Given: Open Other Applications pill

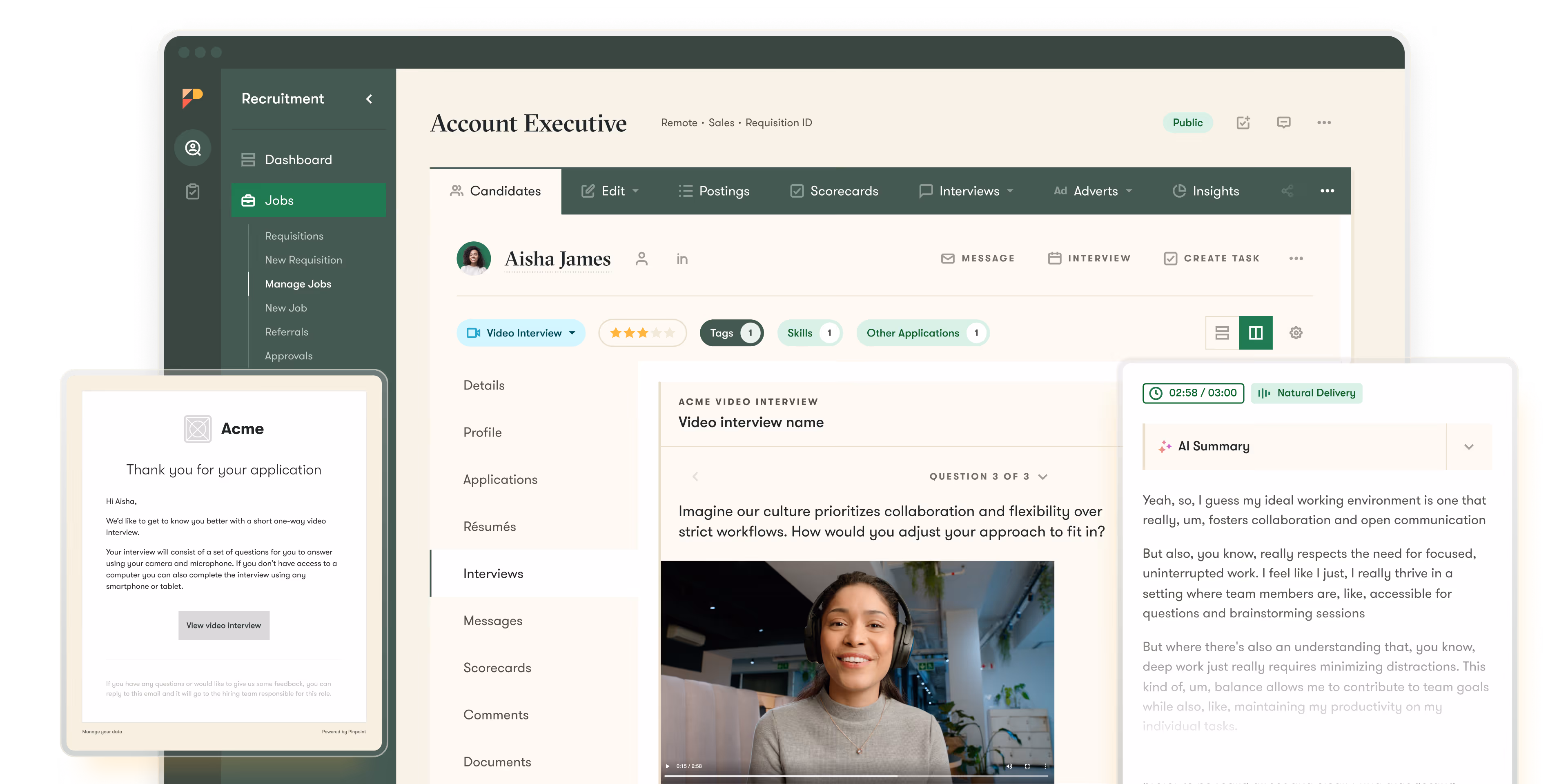Looking at the screenshot, I should (x=923, y=333).
